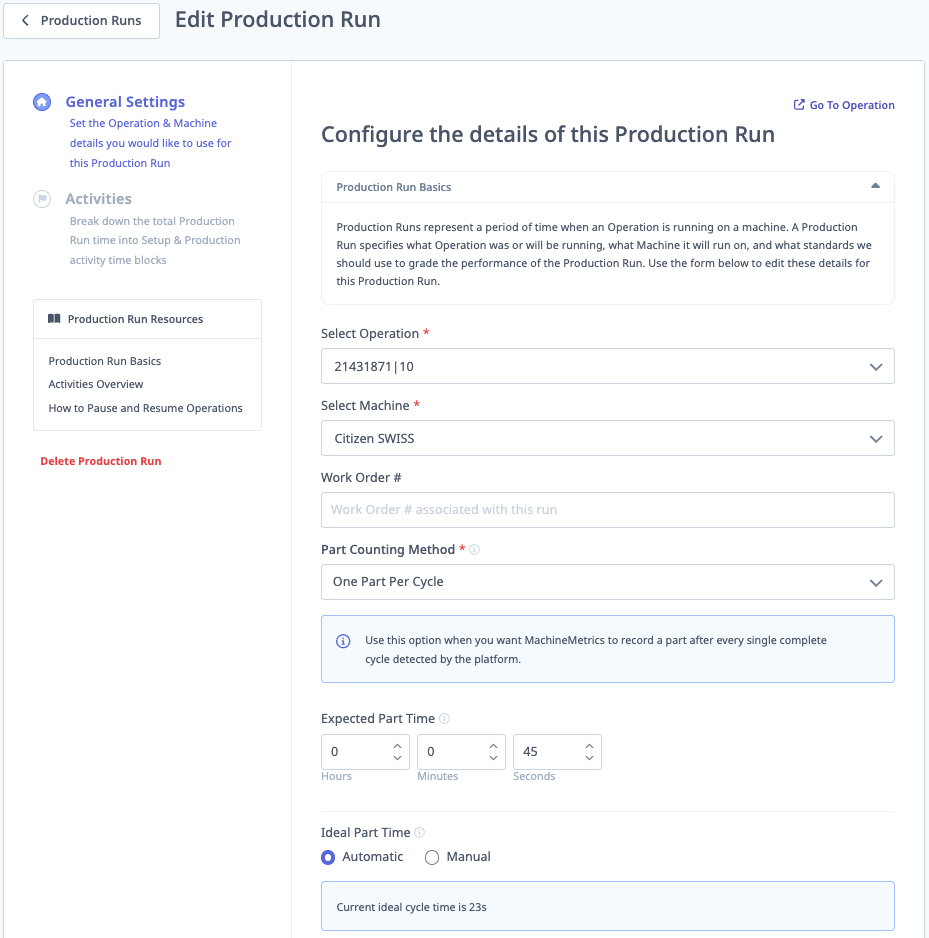Select the Automatic ideal part time option
Screen dimensions: 929x938
point(328,857)
